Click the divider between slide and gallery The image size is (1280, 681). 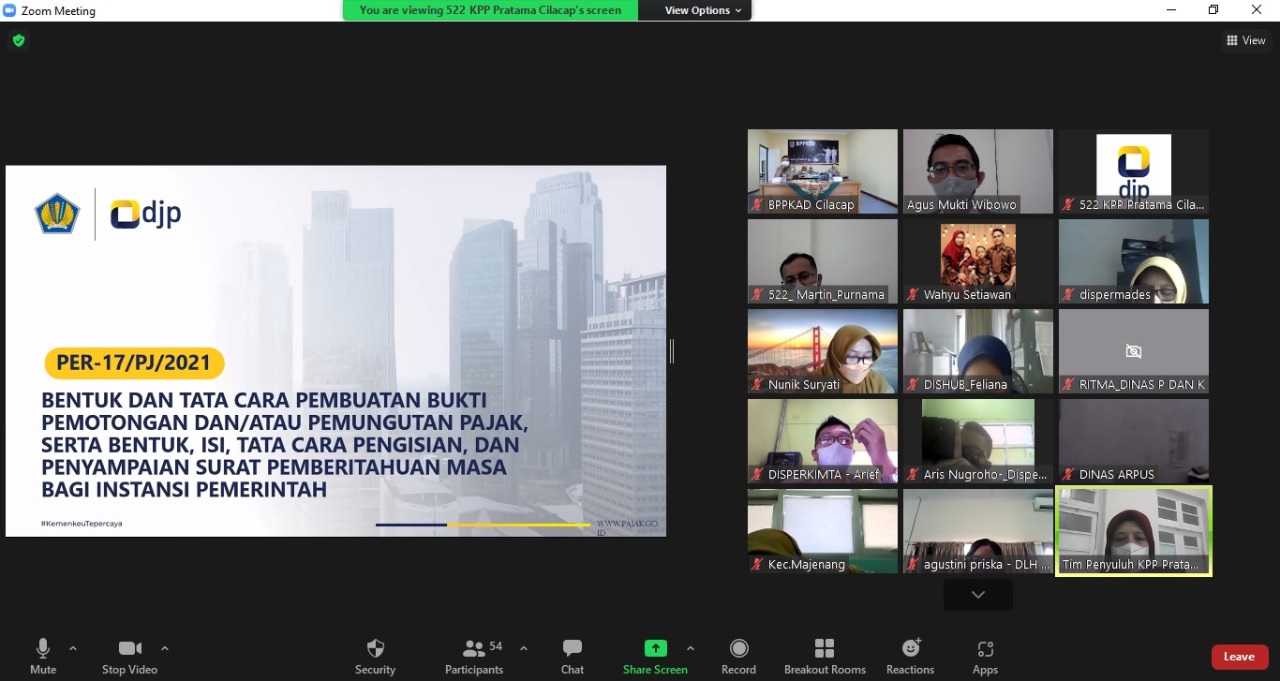pyautogui.click(x=672, y=351)
